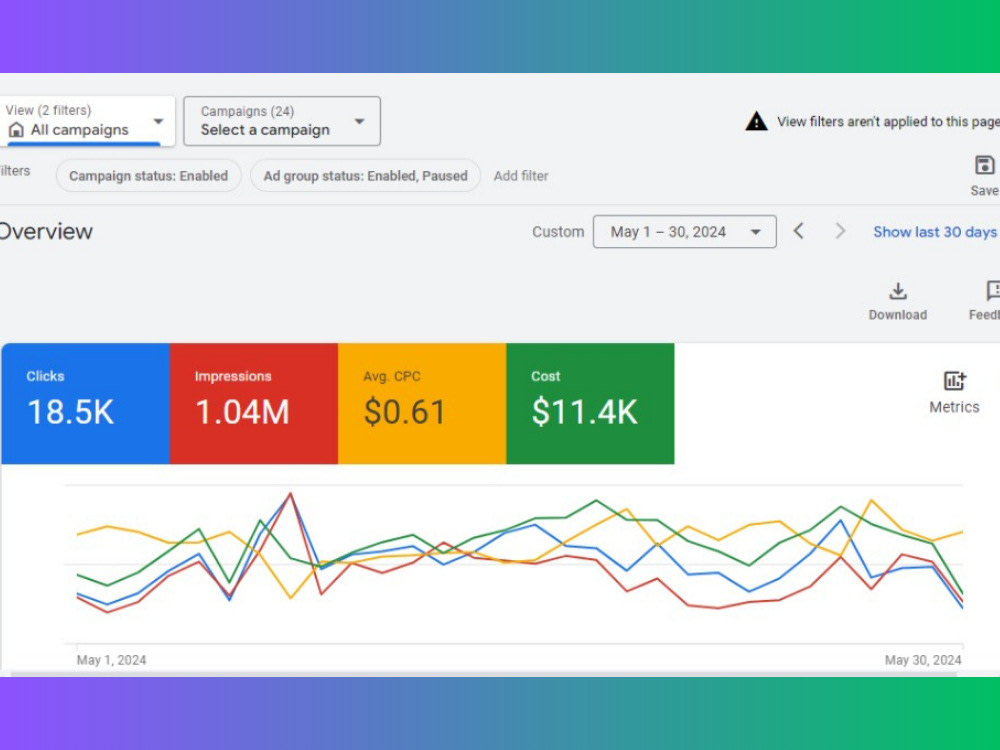Click the 1.04M impressions value
The width and height of the screenshot is (1000, 750).
242,412
